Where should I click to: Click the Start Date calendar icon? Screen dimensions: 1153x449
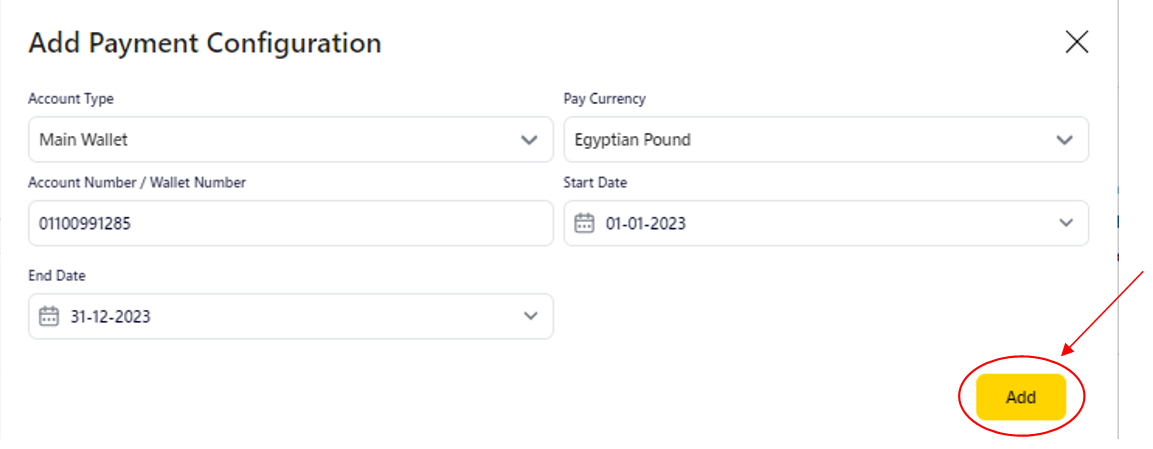pyautogui.click(x=584, y=223)
